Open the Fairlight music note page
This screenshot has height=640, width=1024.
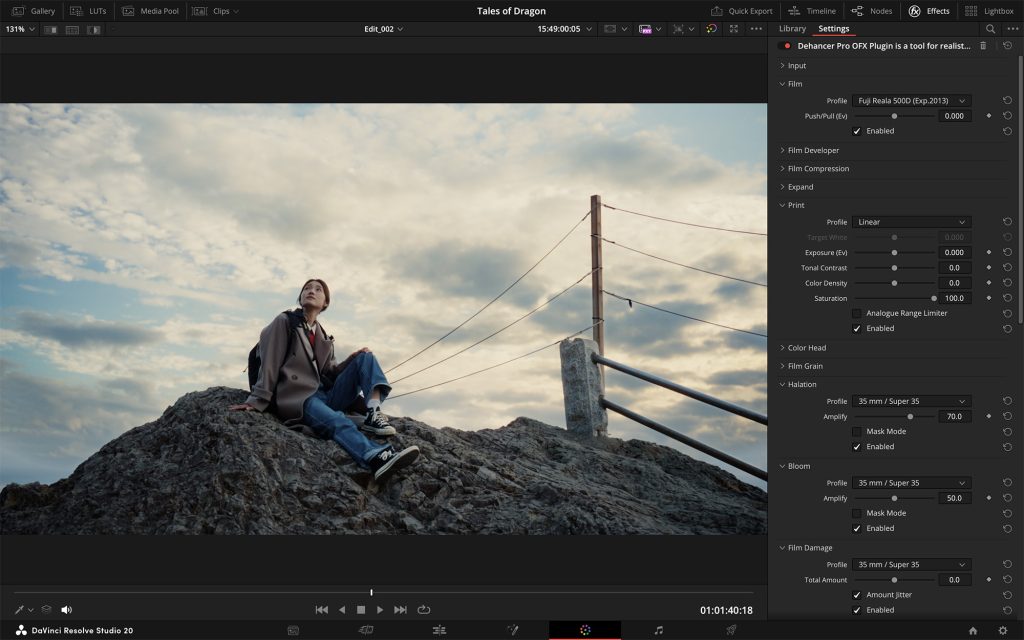point(658,630)
